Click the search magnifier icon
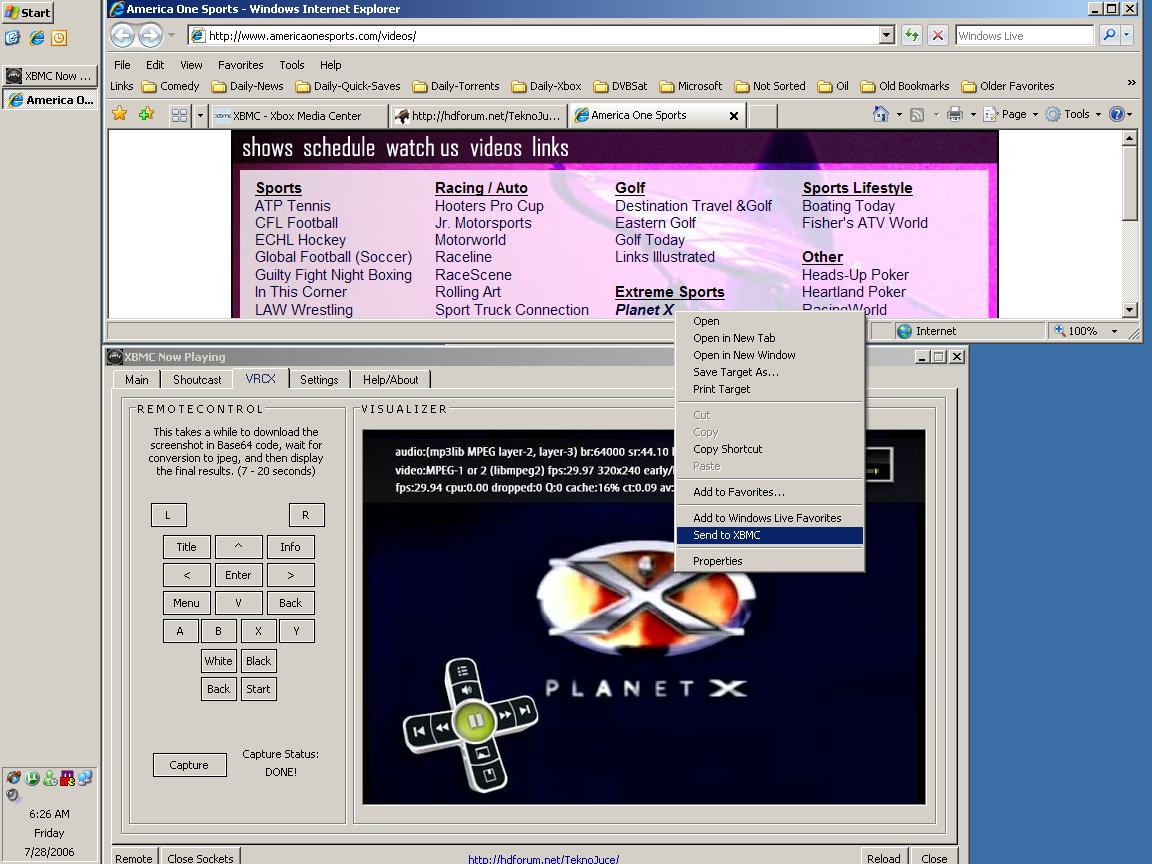 point(1108,35)
